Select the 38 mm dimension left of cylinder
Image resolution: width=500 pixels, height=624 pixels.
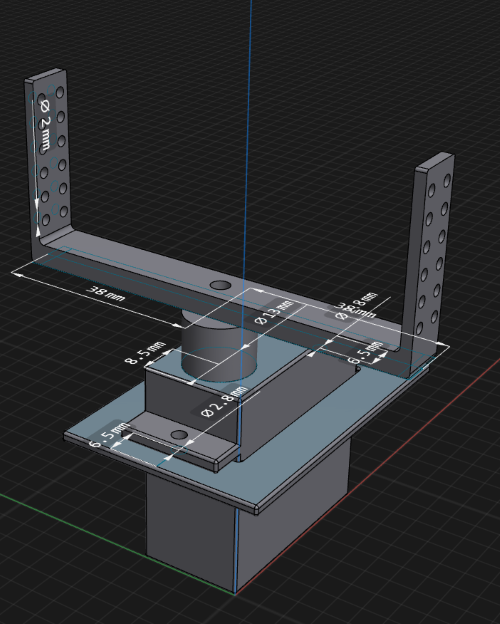click(106, 293)
